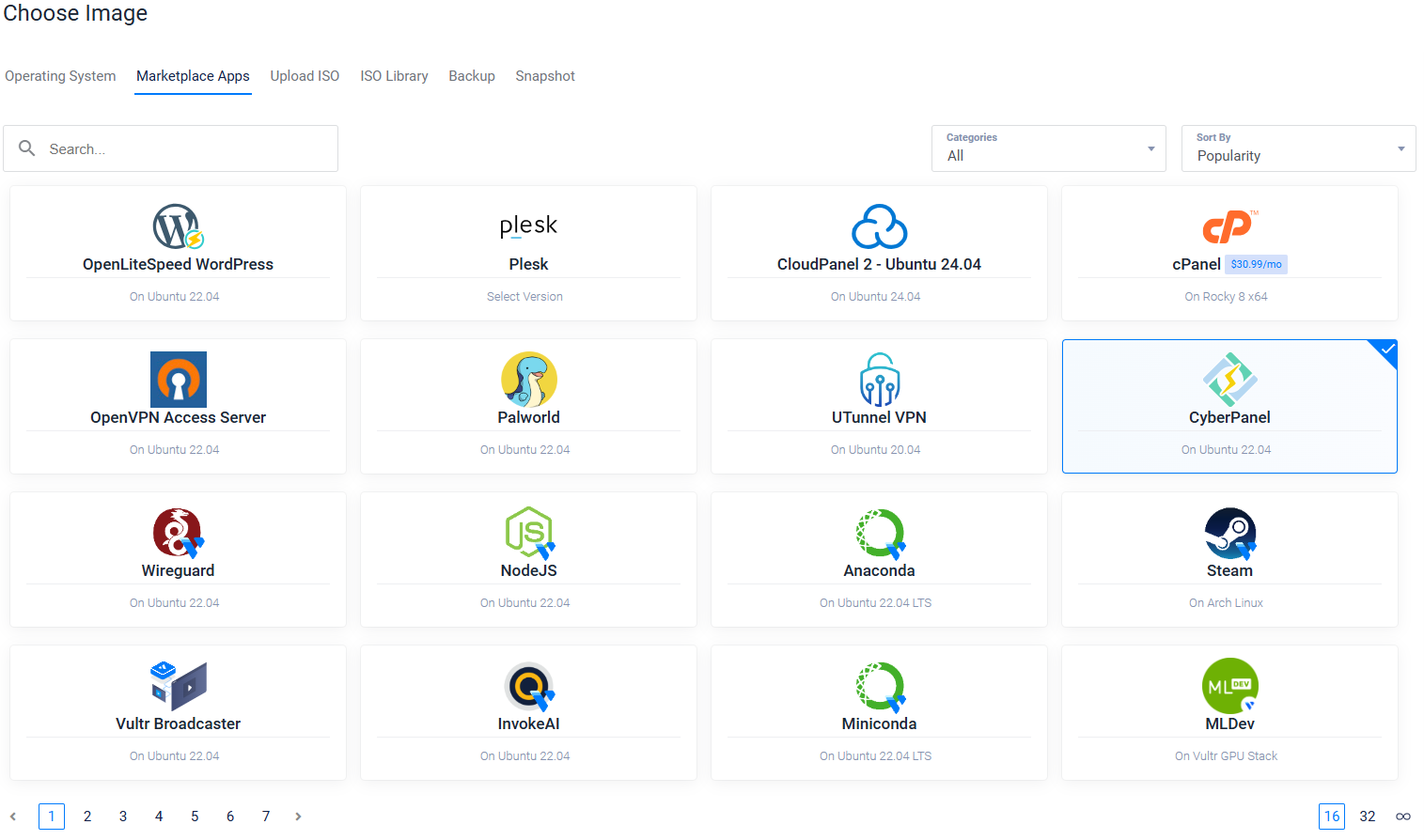Choose the CloudPanel cloud icon
Viewport: 1424px width, 840px height.
click(x=879, y=226)
